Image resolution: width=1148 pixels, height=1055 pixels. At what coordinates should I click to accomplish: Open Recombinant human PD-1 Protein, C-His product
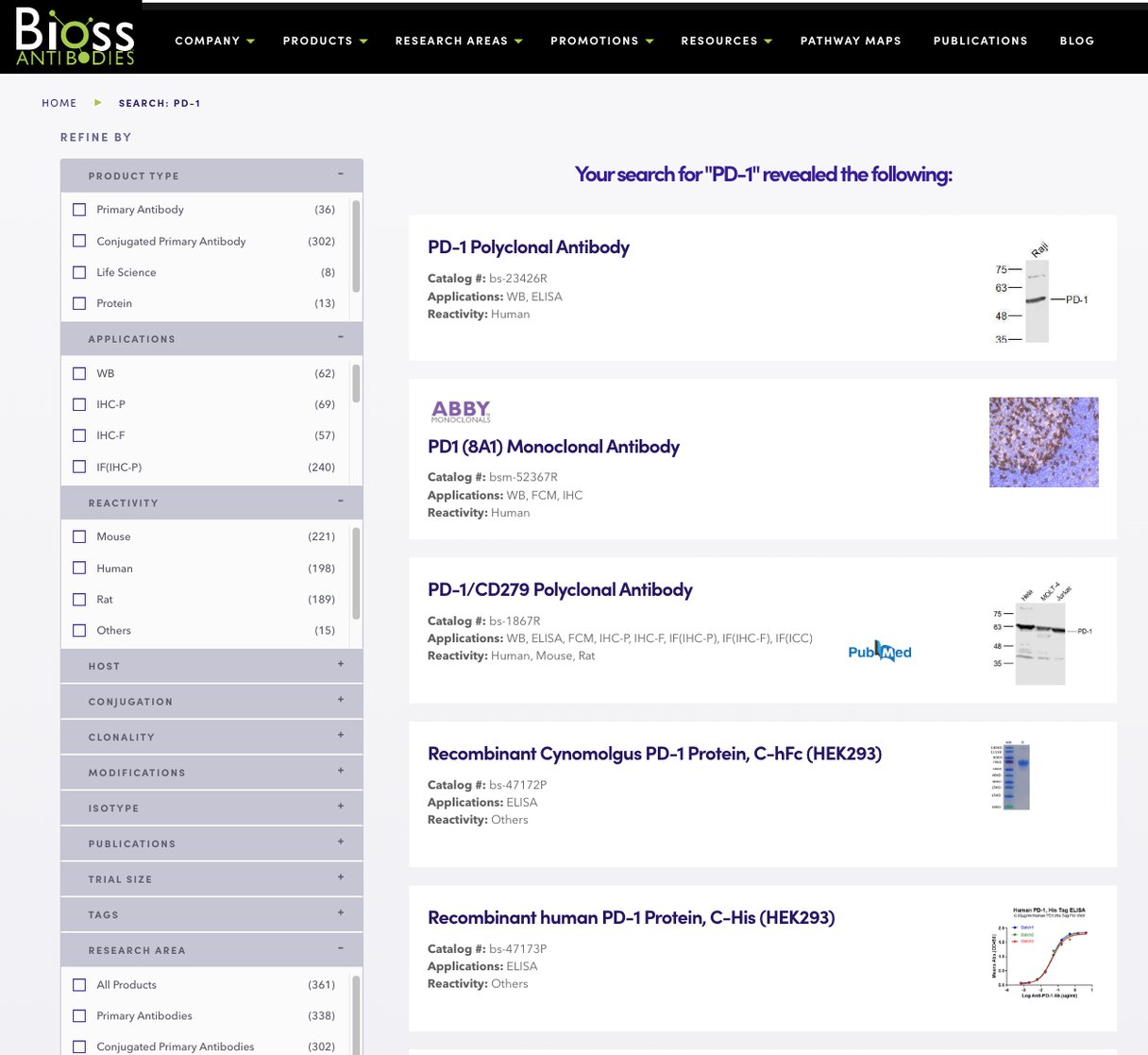pyautogui.click(x=631, y=918)
